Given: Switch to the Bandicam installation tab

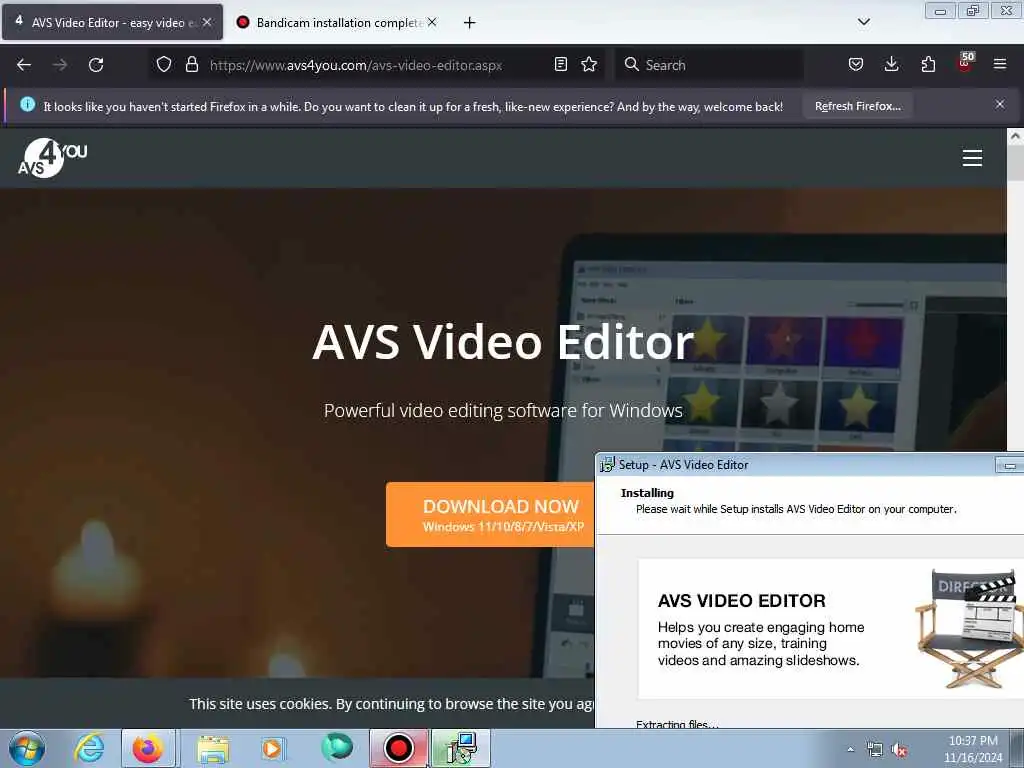Looking at the screenshot, I should coord(336,22).
